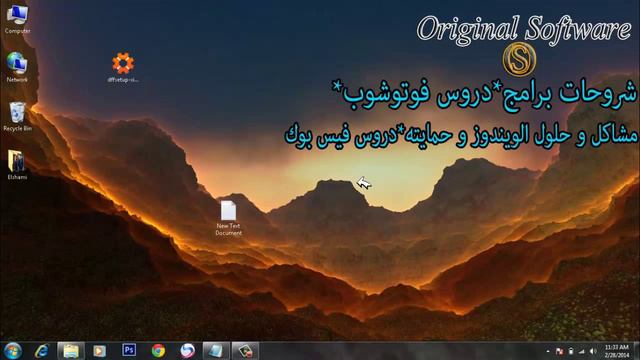Select the New Text Document file
The height and width of the screenshot is (360, 640).
tap(229, 218)
